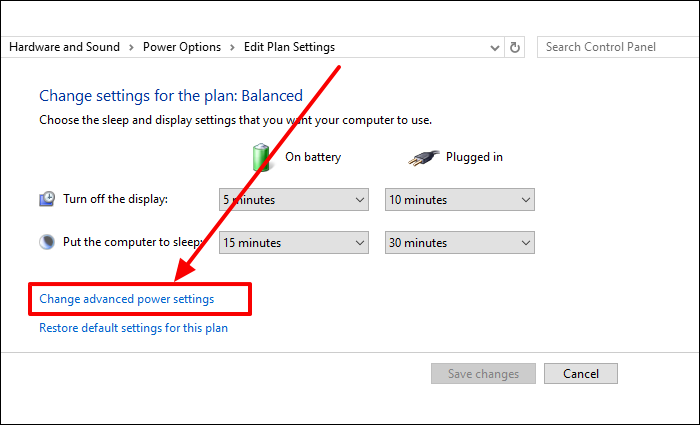Open Change advanced power settings link
700x425 pixels.
126,299
